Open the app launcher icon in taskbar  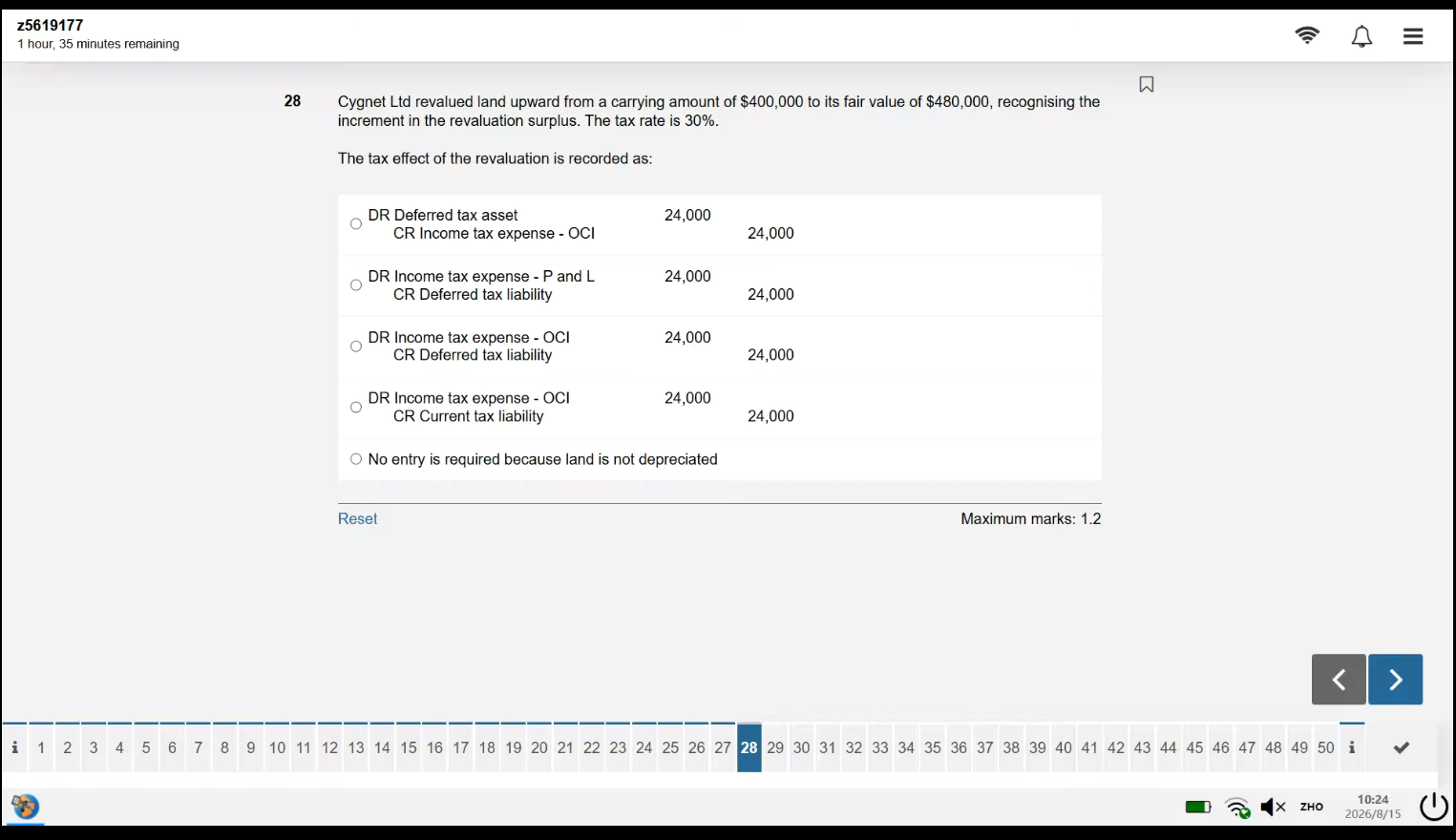click(x=25, y=807)
